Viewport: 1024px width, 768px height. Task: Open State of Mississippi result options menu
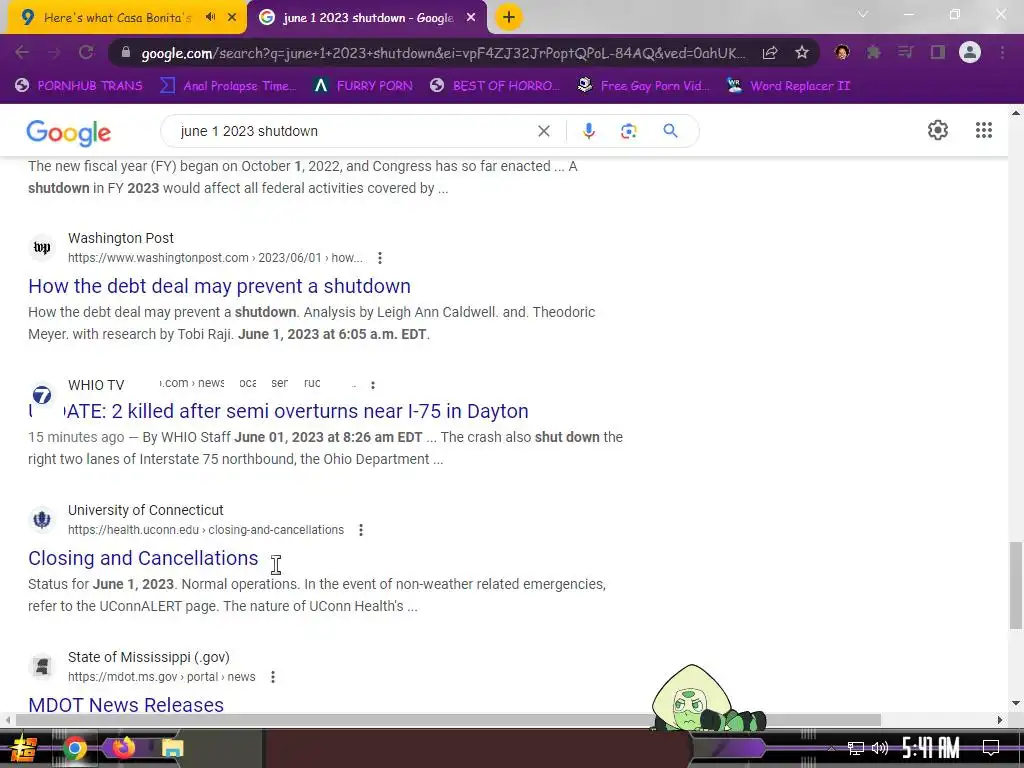click(x=272, y=677)
